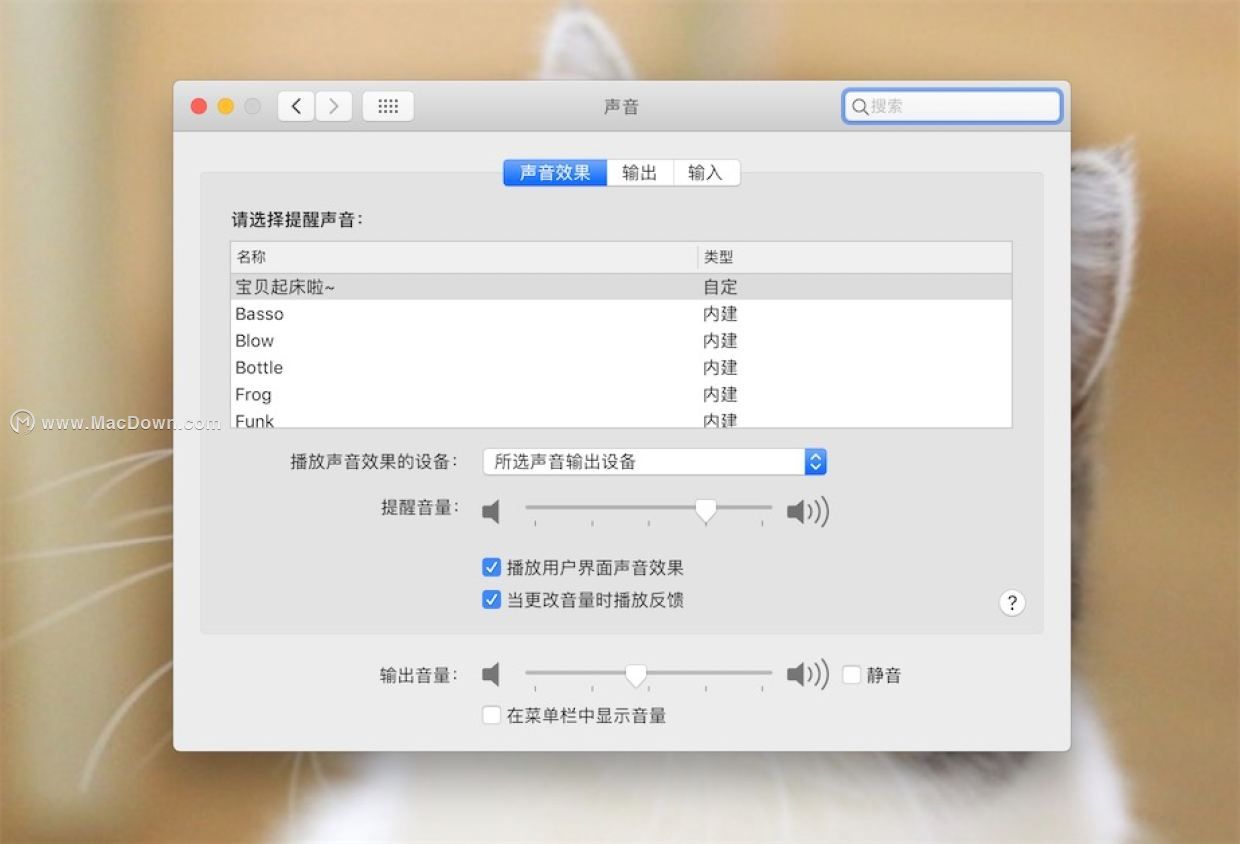Switch to the 输出 tab
This screenshot has width=1240, height=844.
[x=640, y=173]
